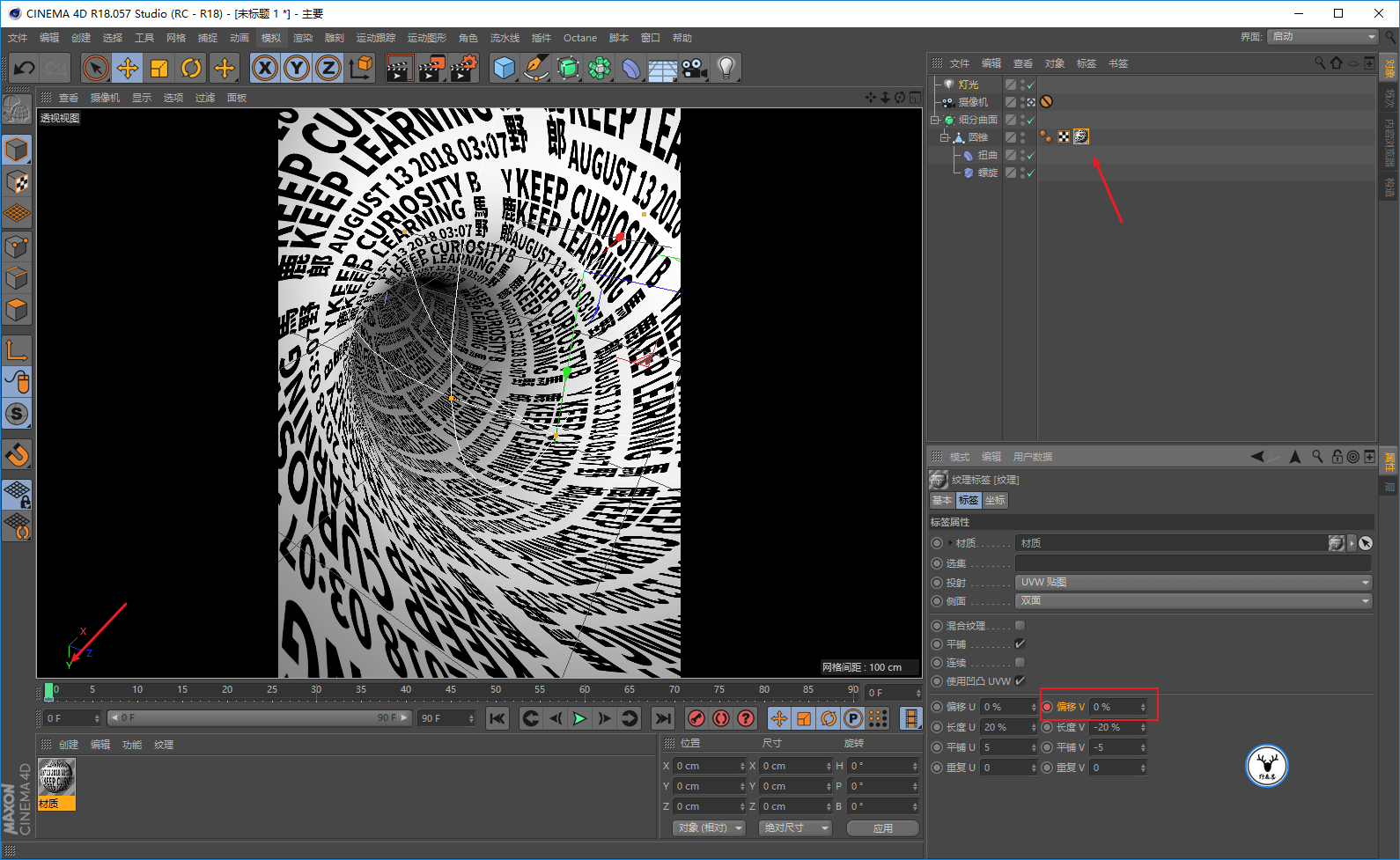Render to Picture Viewer
Viewport: 1400px width, 860px height.
[431, 68]
